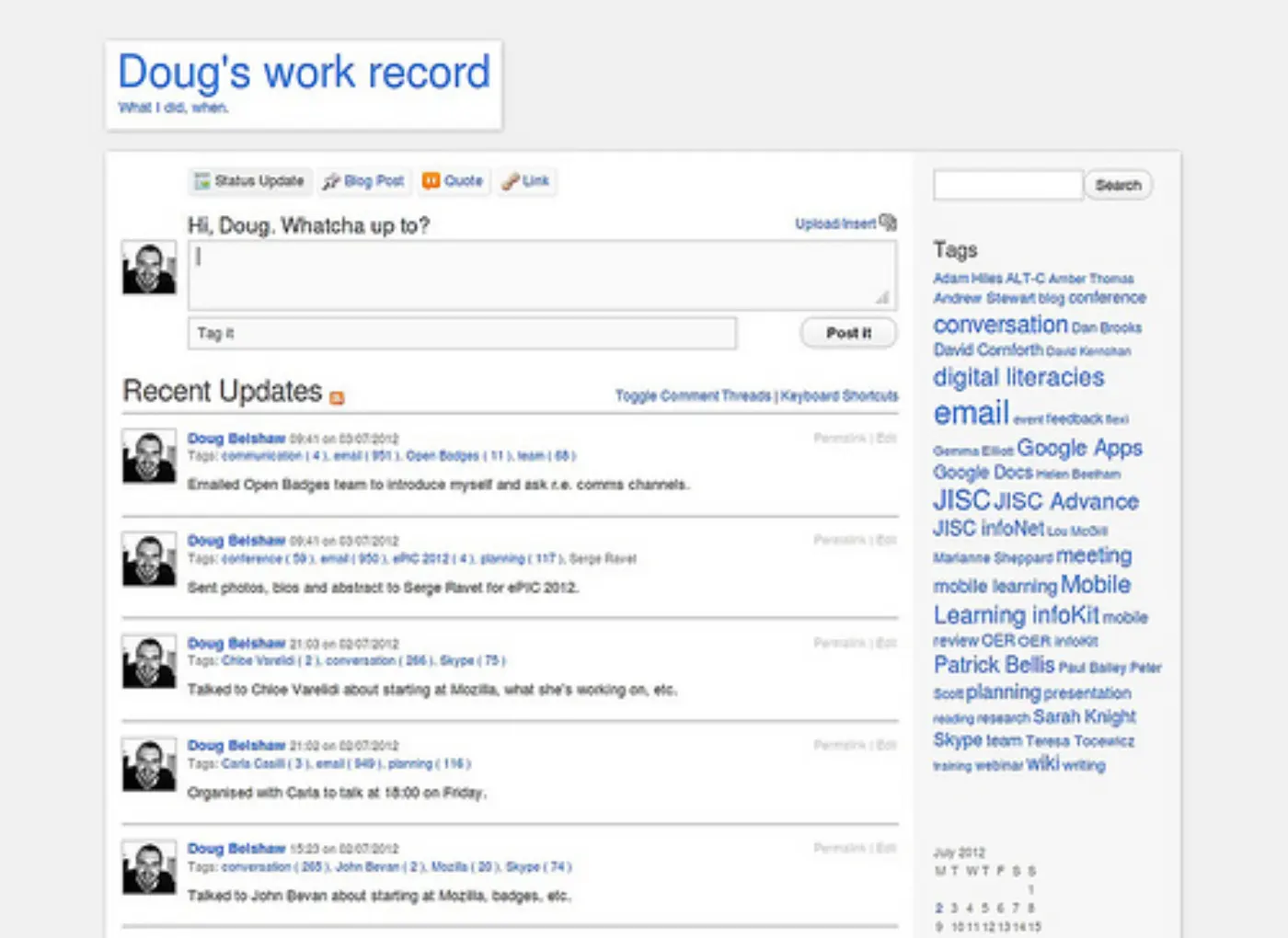Switch to the Blog Post tab

[363, 181]
